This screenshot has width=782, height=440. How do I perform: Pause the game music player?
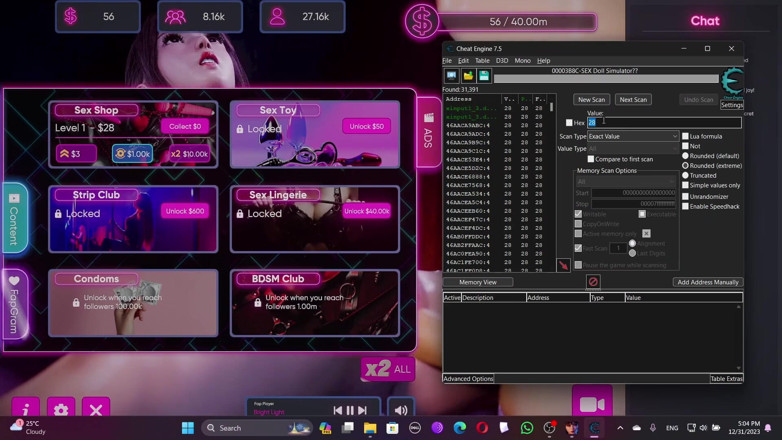tap(350, 410)
